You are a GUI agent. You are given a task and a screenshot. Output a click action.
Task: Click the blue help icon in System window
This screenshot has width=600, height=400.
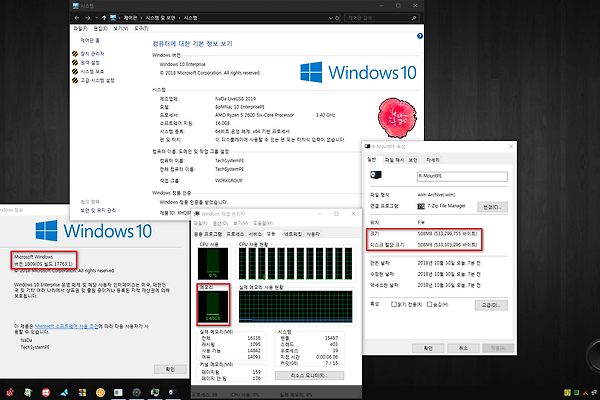(x=420, y=36)
